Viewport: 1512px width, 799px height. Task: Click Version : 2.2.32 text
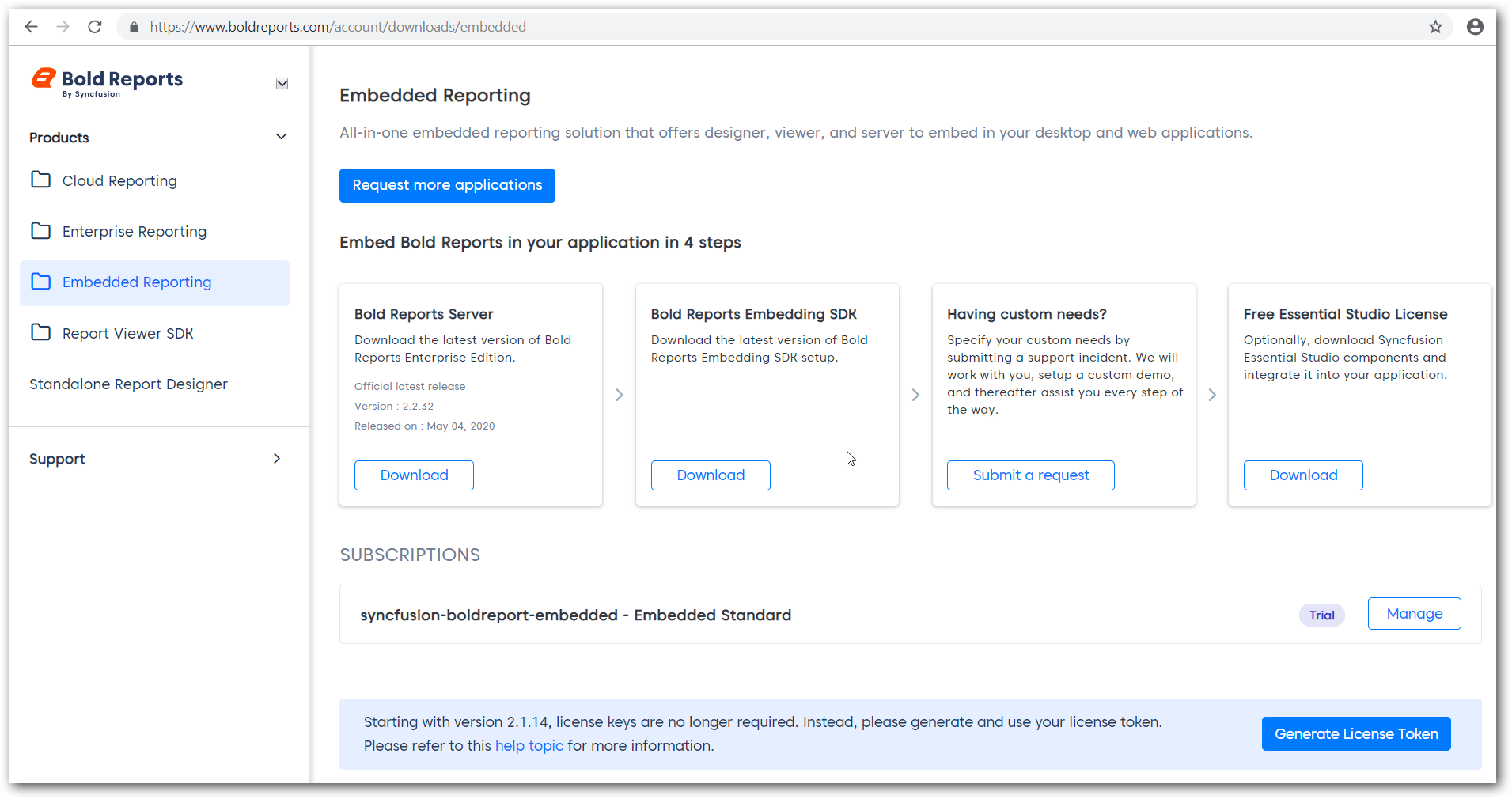coord(394,407)
